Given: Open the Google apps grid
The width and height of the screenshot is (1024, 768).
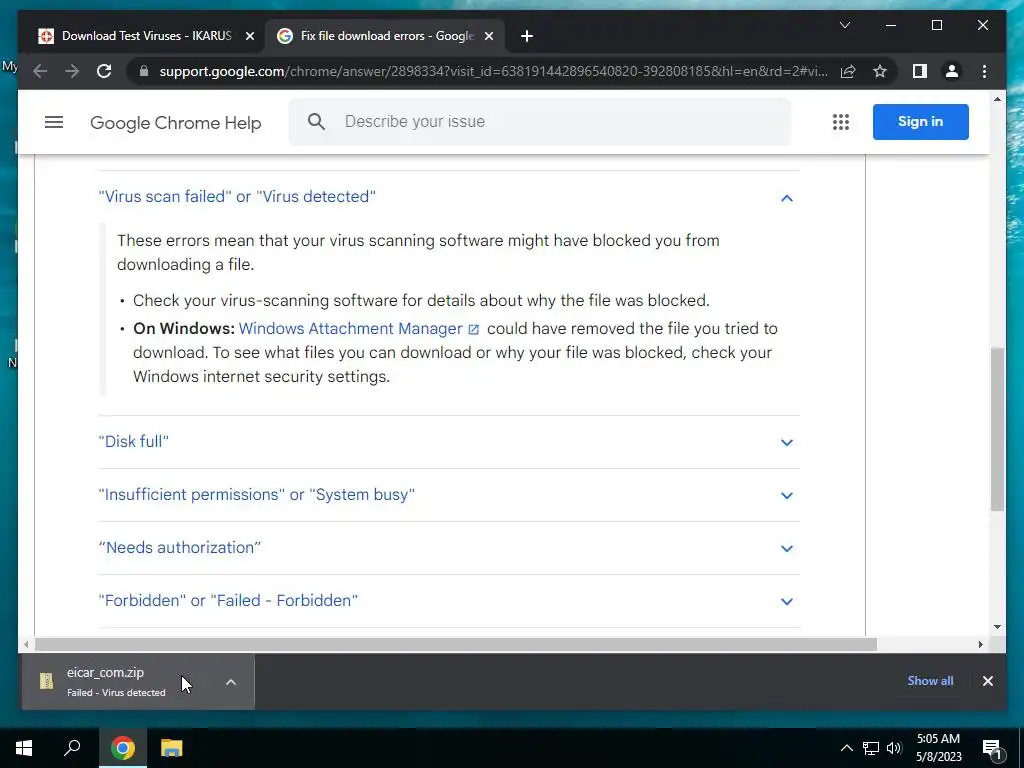Looking at the screenshot, I should click(x=840, y=122).
